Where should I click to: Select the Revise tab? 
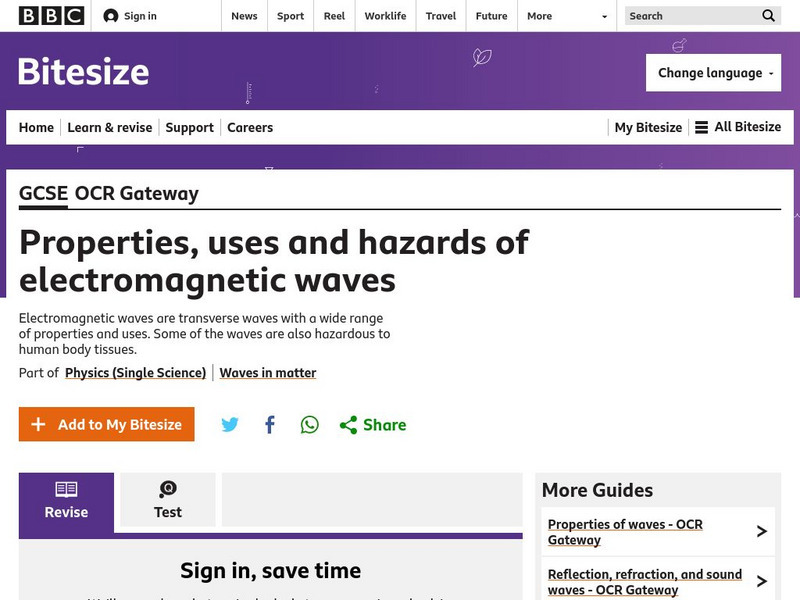point(66,500)
